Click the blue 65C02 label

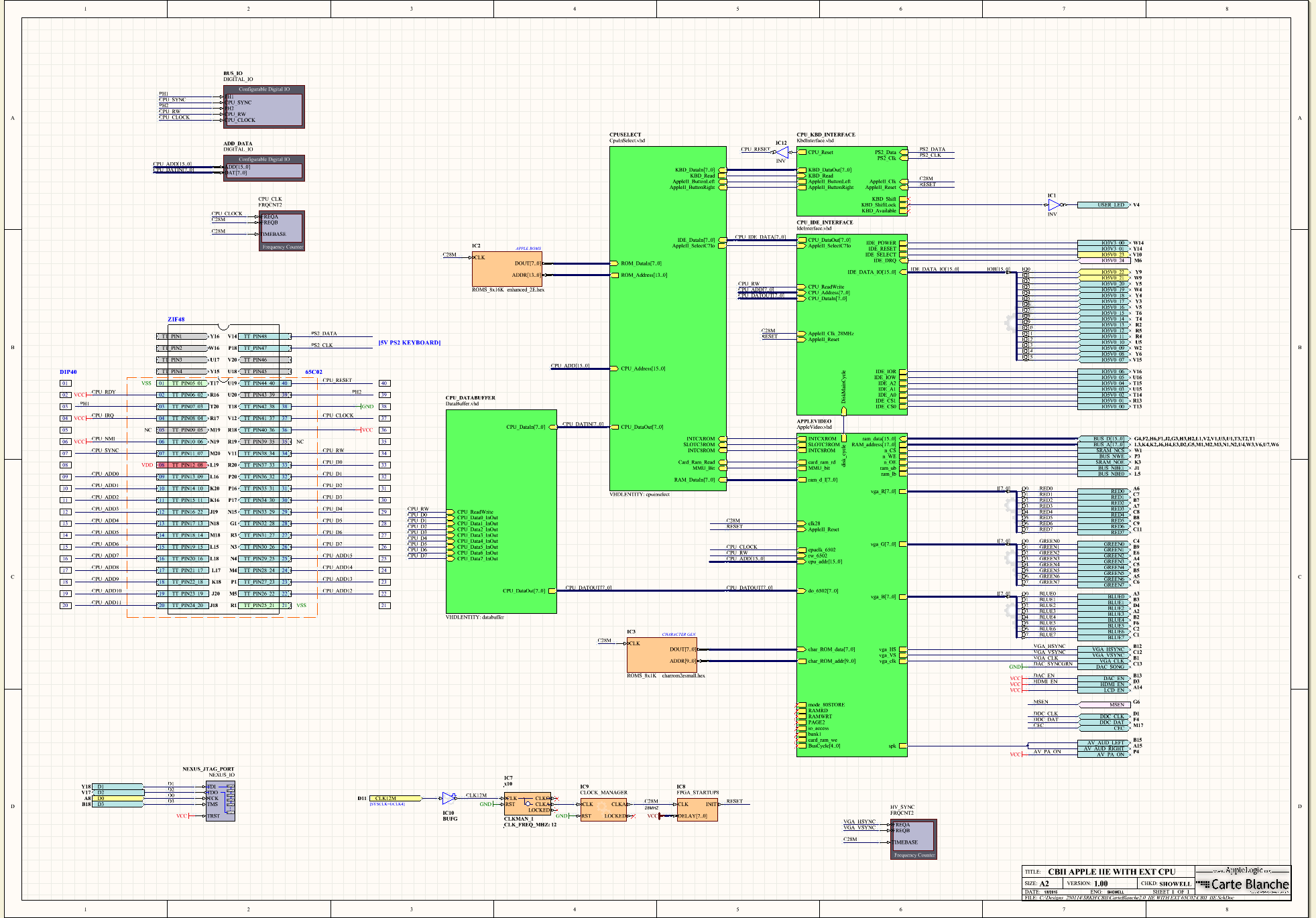tap(314, 372)
